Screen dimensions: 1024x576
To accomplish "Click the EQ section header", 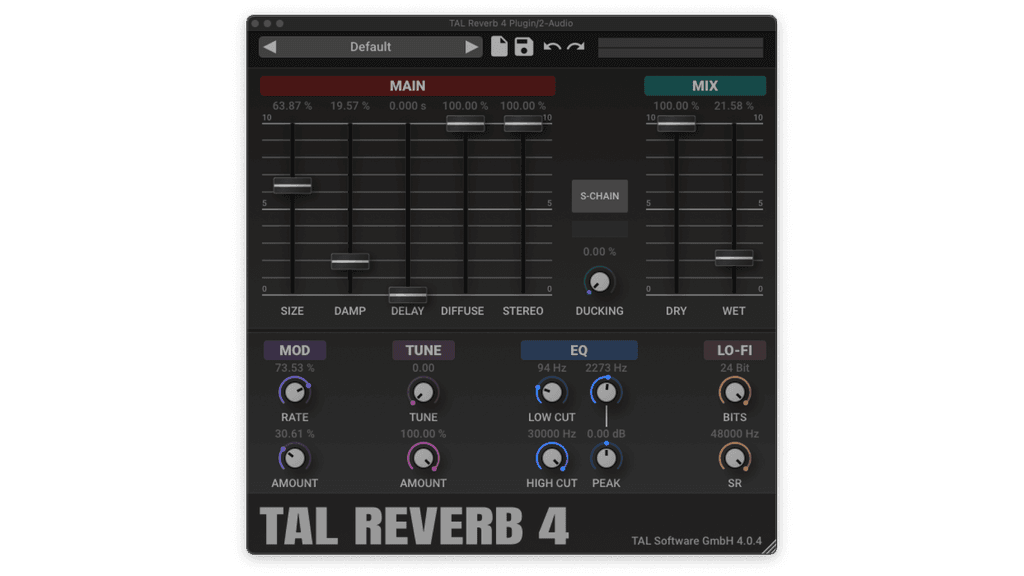I will [x=579, y=350].
